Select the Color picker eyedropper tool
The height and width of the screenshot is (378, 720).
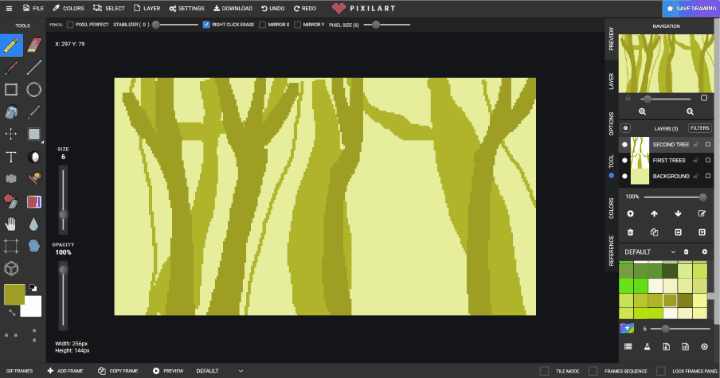pyautogui.click(x=34, y=112)
